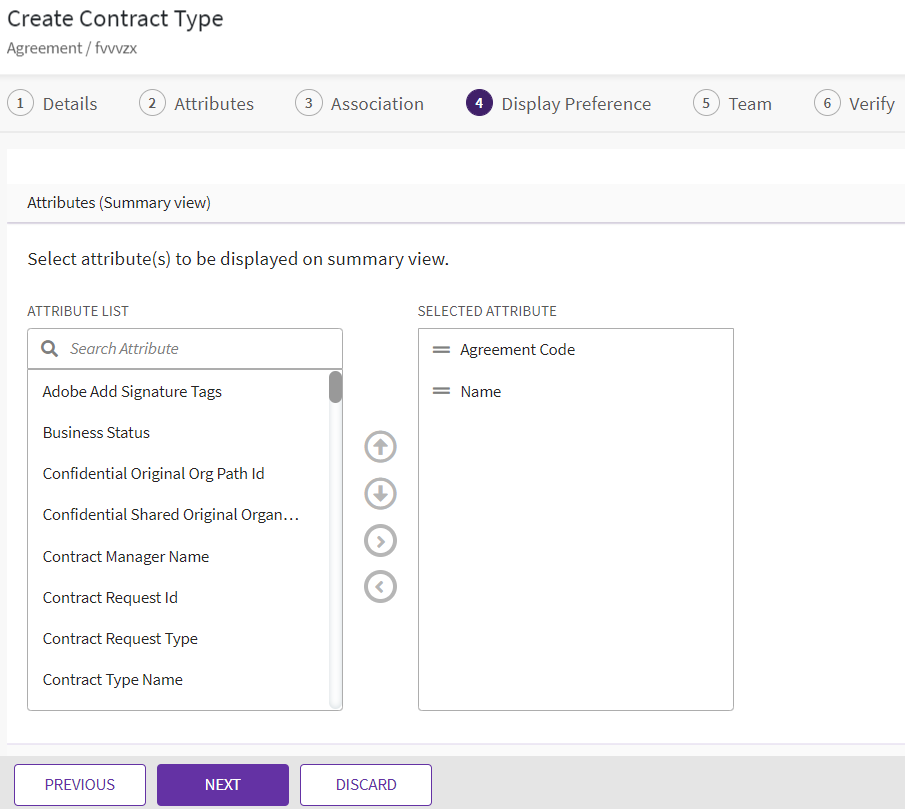This screenshot has width=905, height=809.
Task: Click the move down arrow icon
Action: pos(380,494)
